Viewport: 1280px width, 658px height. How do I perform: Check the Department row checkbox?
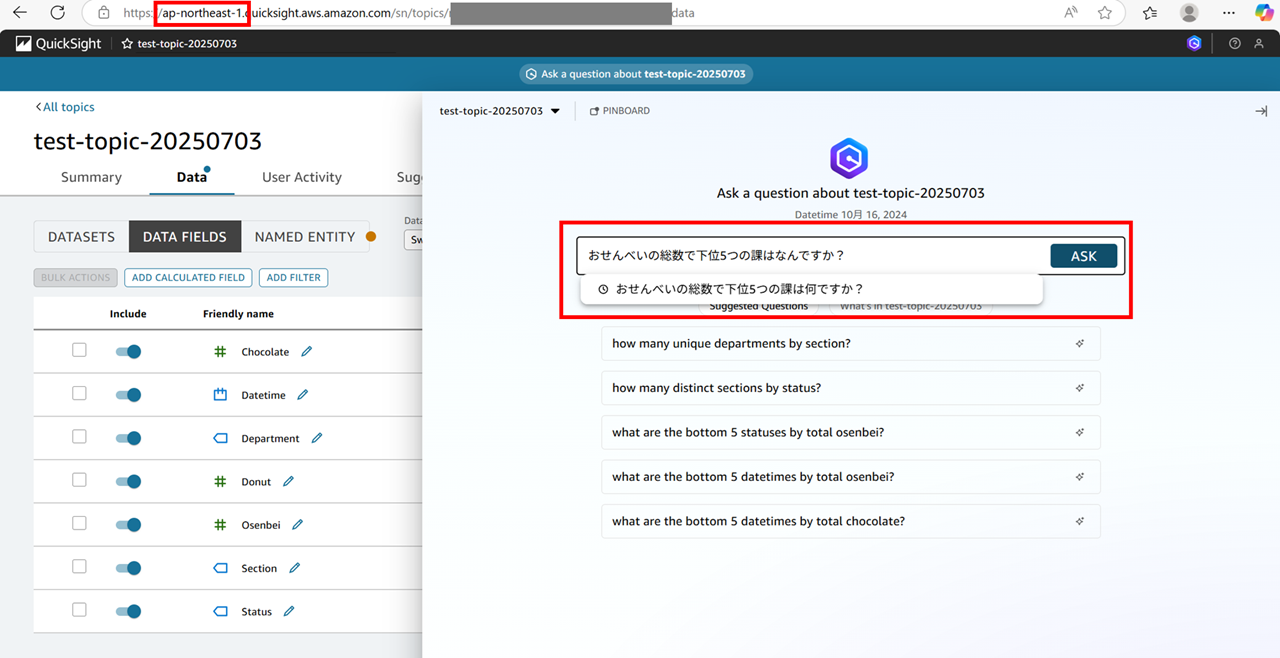[x=79, y=437]
